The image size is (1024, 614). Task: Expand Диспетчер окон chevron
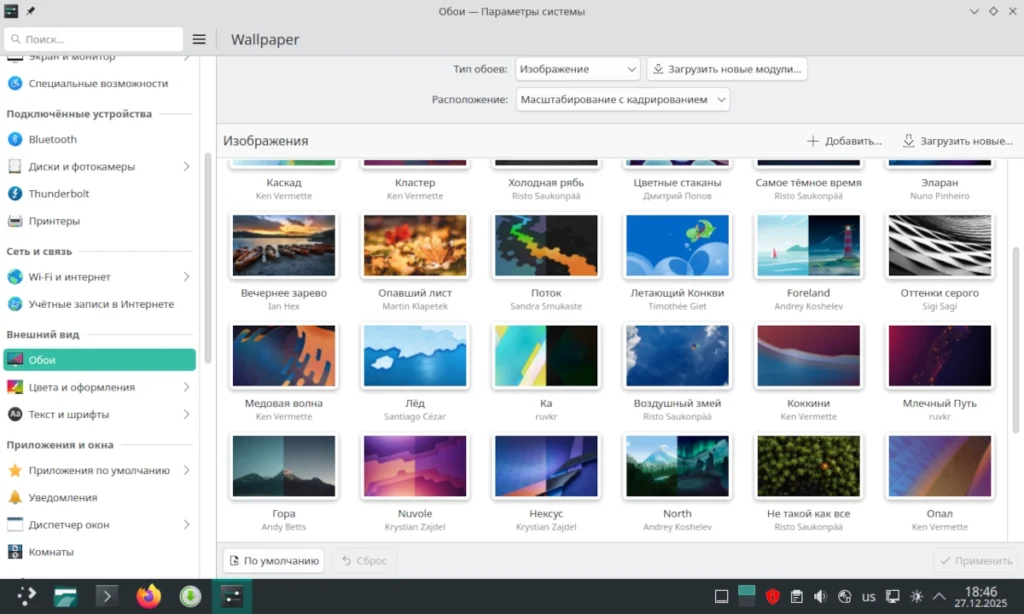pyautogui.click(x=186, y=525)
